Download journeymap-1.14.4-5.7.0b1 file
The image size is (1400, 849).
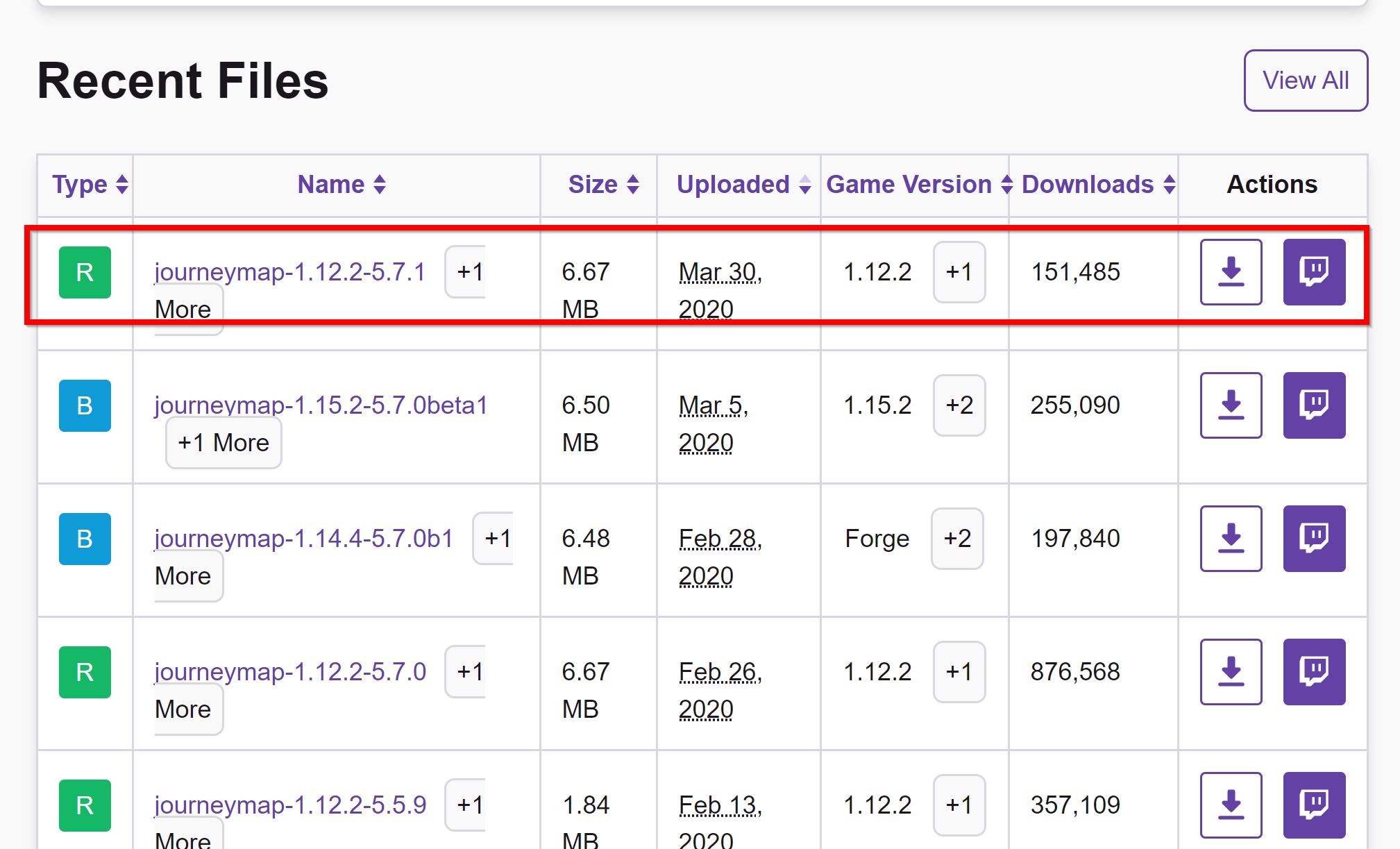point(1231,539)
